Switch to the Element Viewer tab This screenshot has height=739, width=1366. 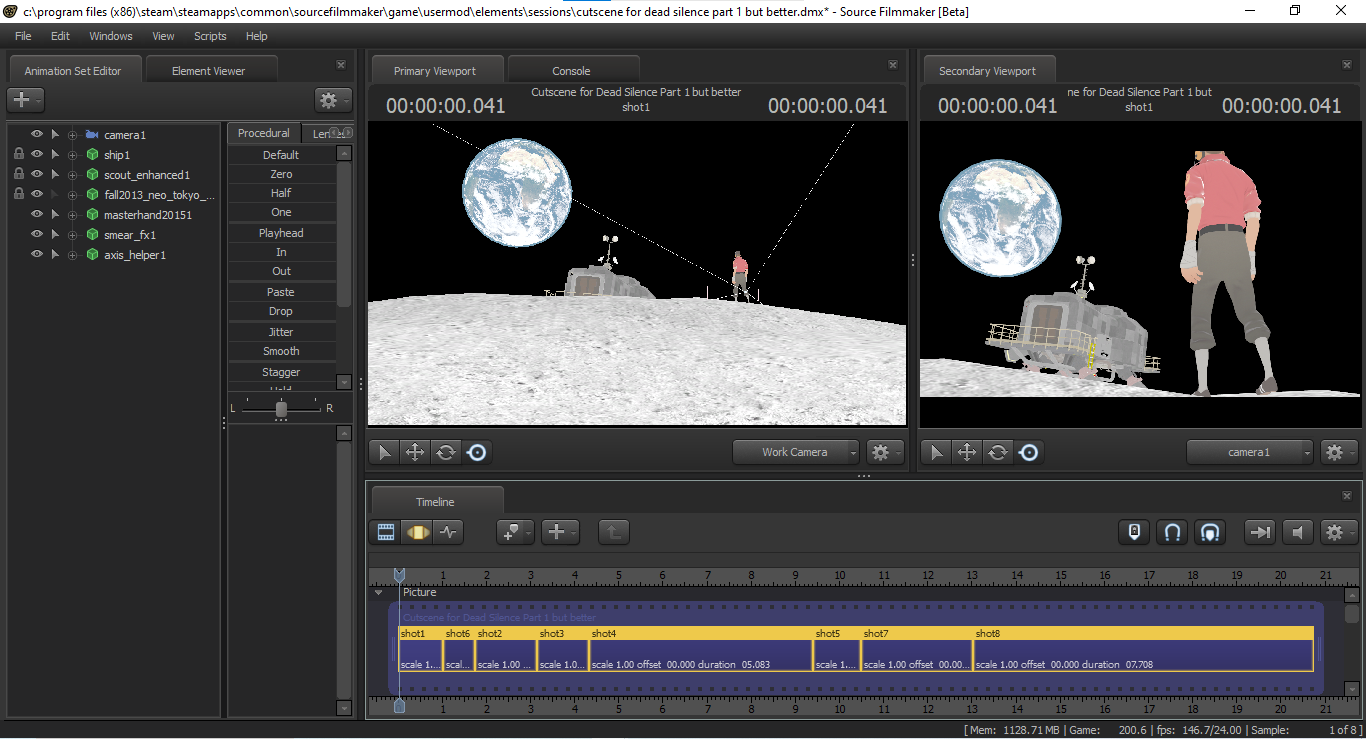(208, 71)
